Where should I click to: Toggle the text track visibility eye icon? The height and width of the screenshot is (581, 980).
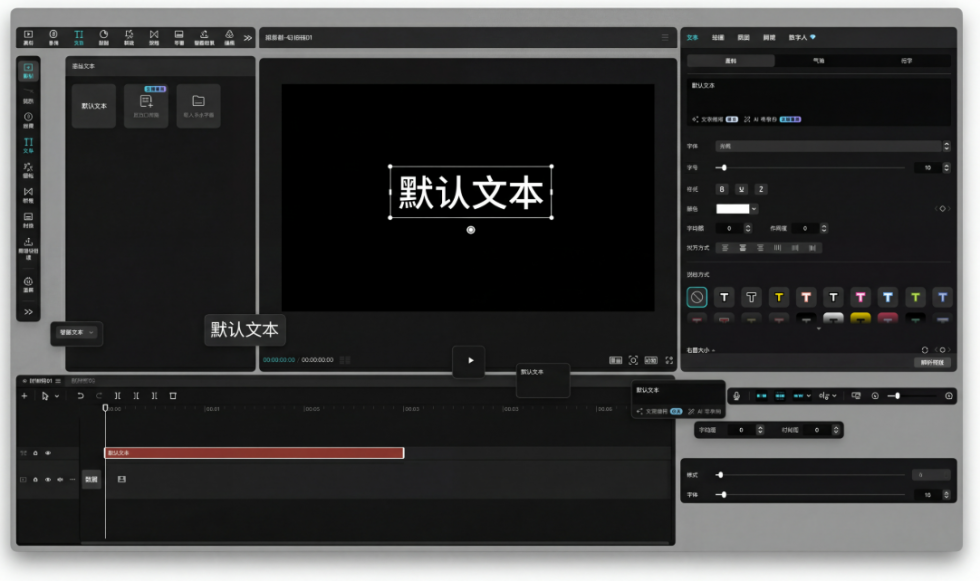tap(48, 452)
